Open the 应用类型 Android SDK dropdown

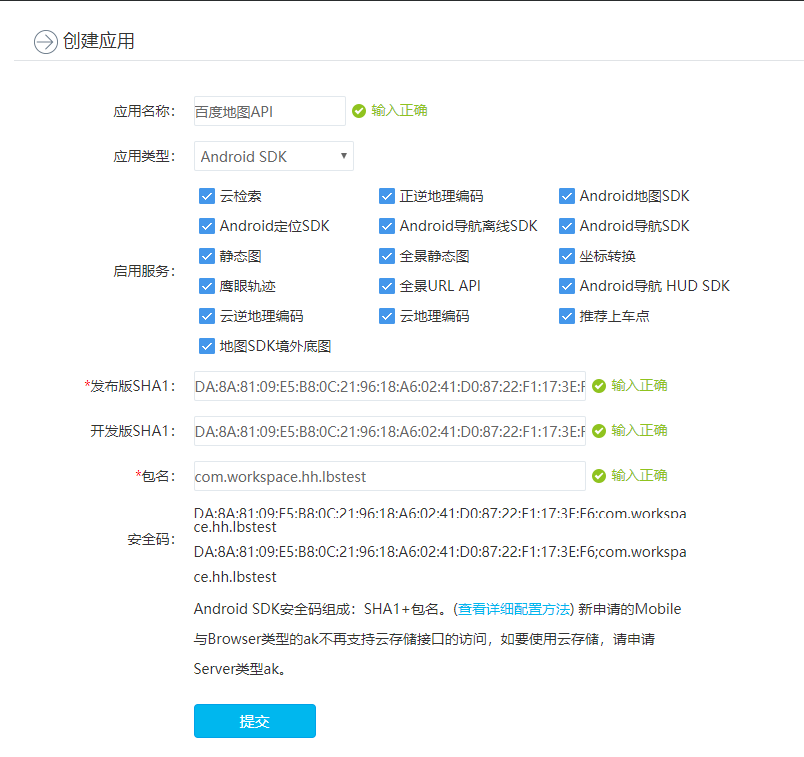(274, 156)
